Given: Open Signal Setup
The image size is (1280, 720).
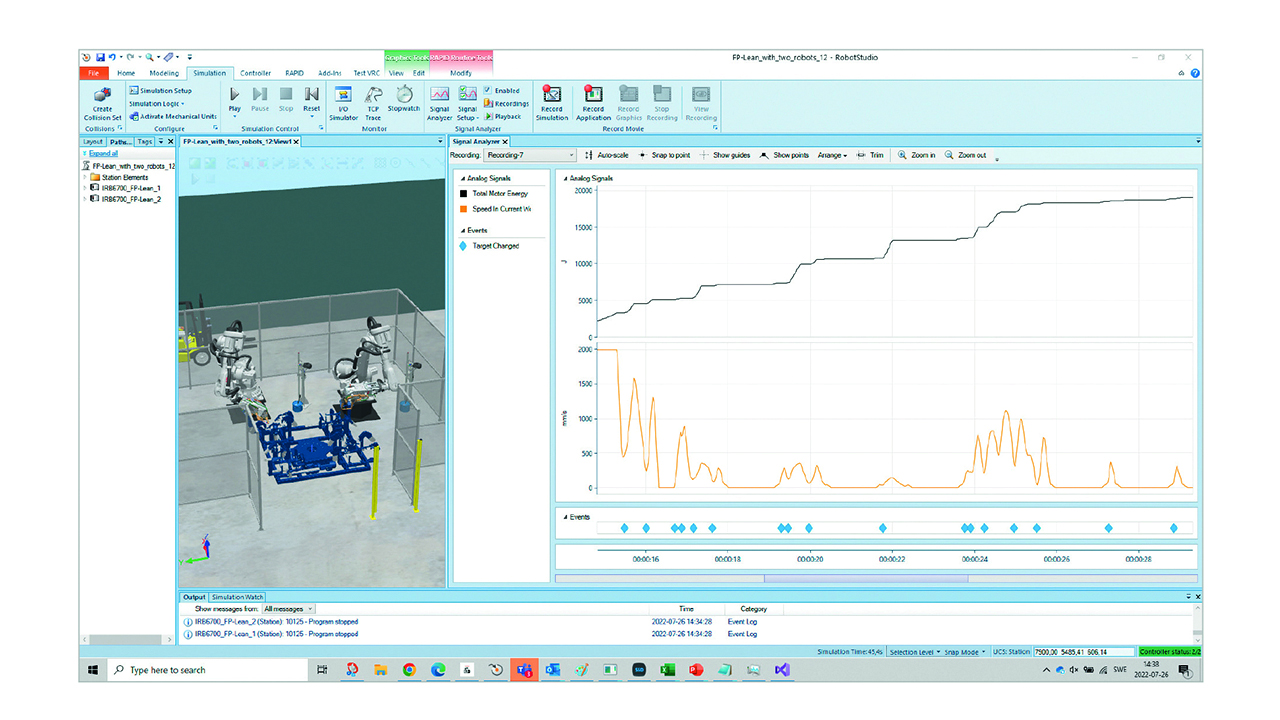Looking at the screenshot, I should coord(467,103).
